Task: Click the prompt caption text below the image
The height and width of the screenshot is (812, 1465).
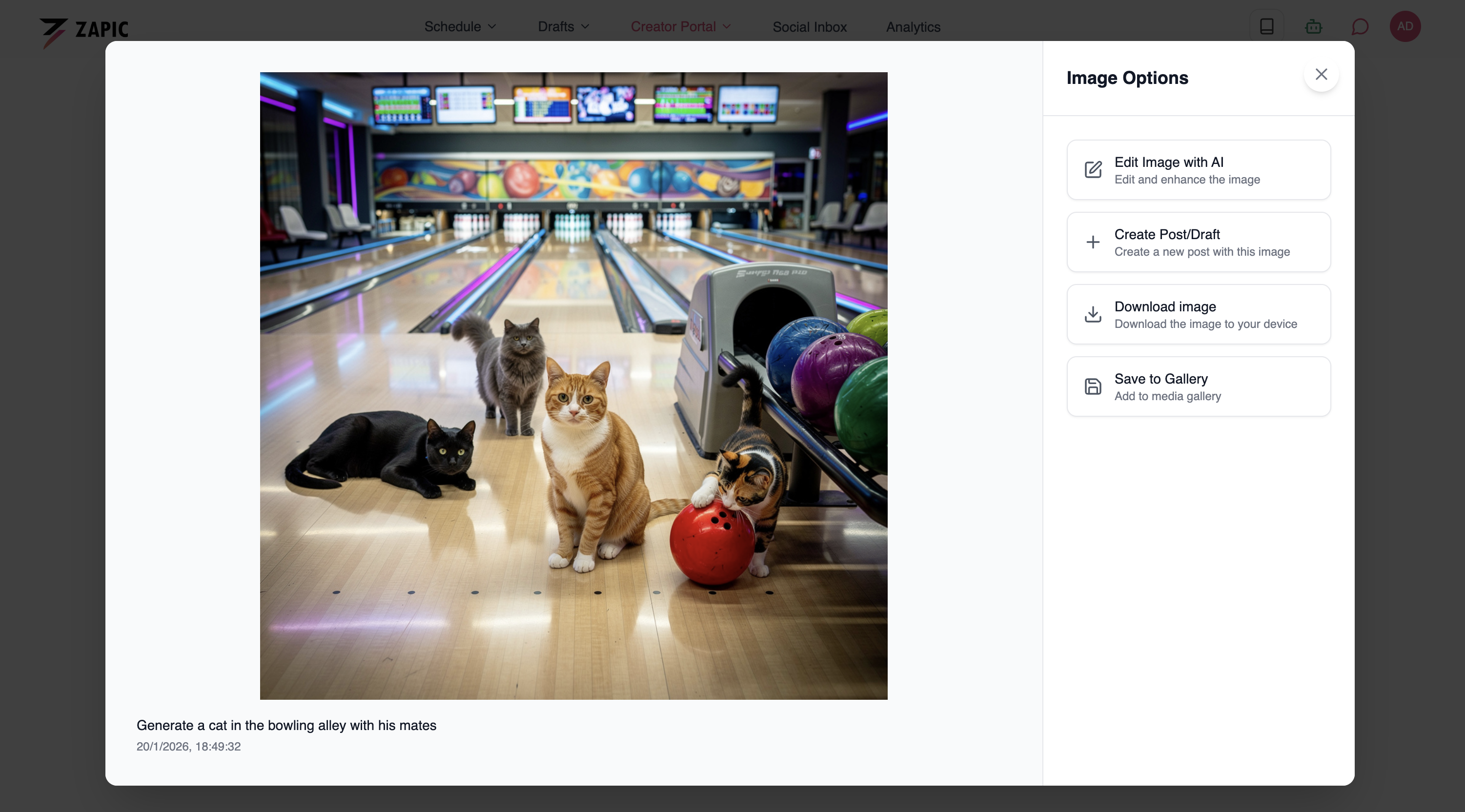Action: [x=286, y=725]
